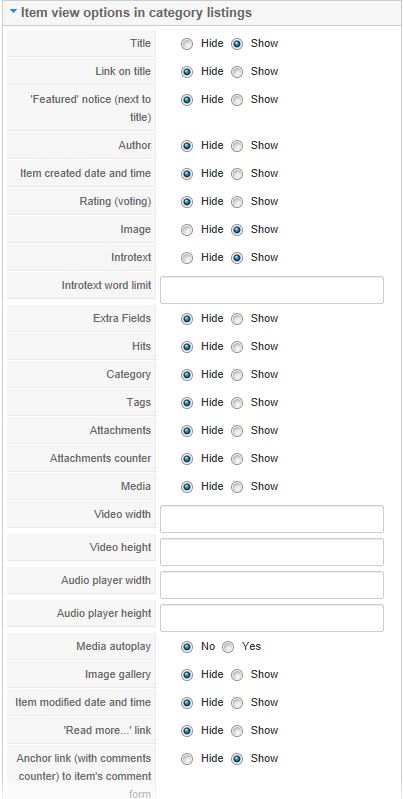Select Hide for Title
403x799 pixels.
click(x=187, y=44)
